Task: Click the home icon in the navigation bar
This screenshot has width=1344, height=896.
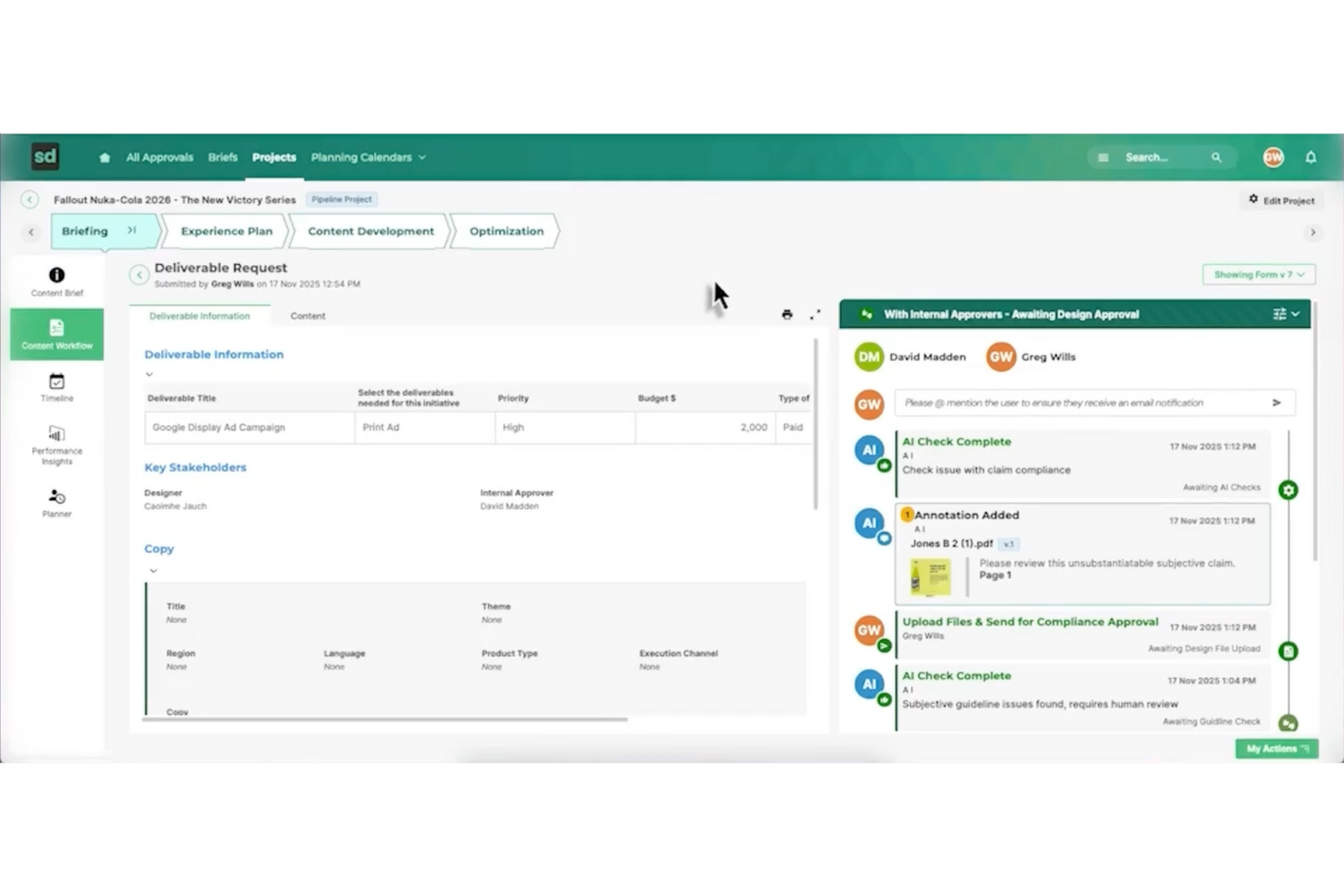Action: pyautogui.click(x=104, y=157)
